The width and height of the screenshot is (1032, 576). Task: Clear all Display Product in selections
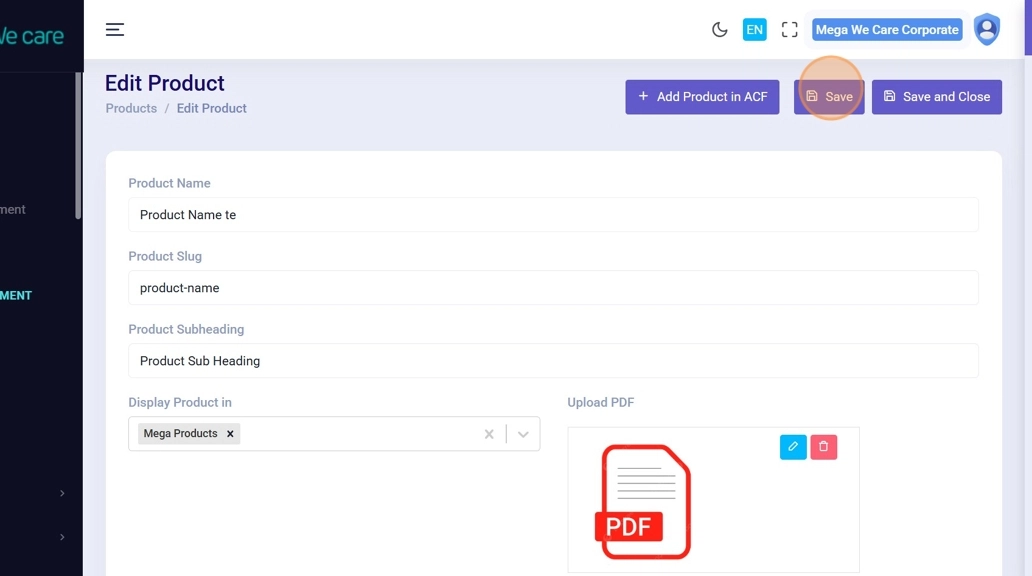[489, 434]
